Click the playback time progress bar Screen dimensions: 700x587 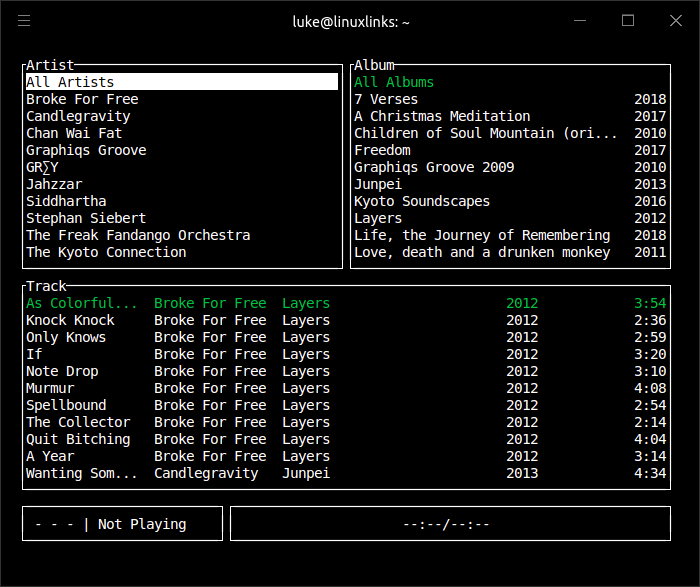[450, 524]
